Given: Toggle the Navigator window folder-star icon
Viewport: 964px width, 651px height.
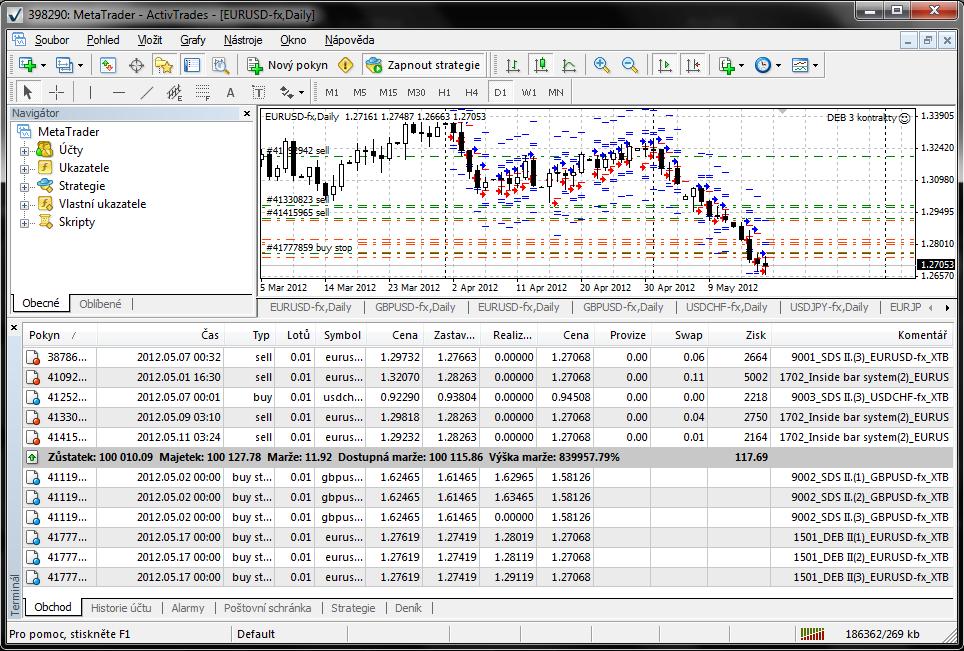Looking at the screenshot, I should [164, 65].
